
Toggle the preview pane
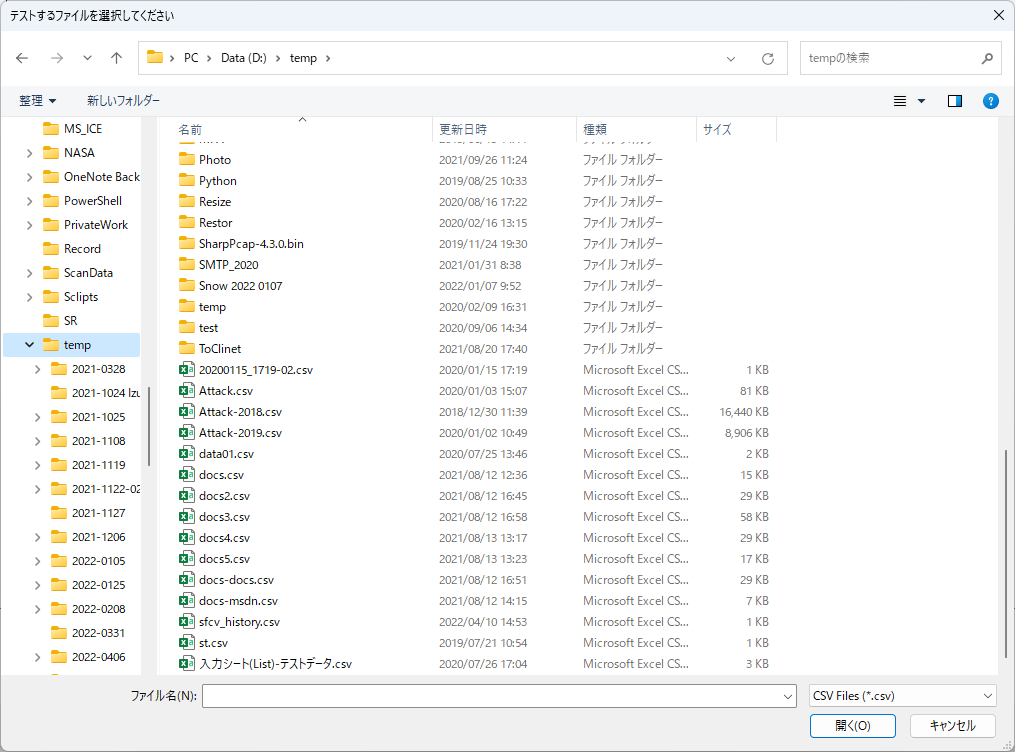click(955, 101)
